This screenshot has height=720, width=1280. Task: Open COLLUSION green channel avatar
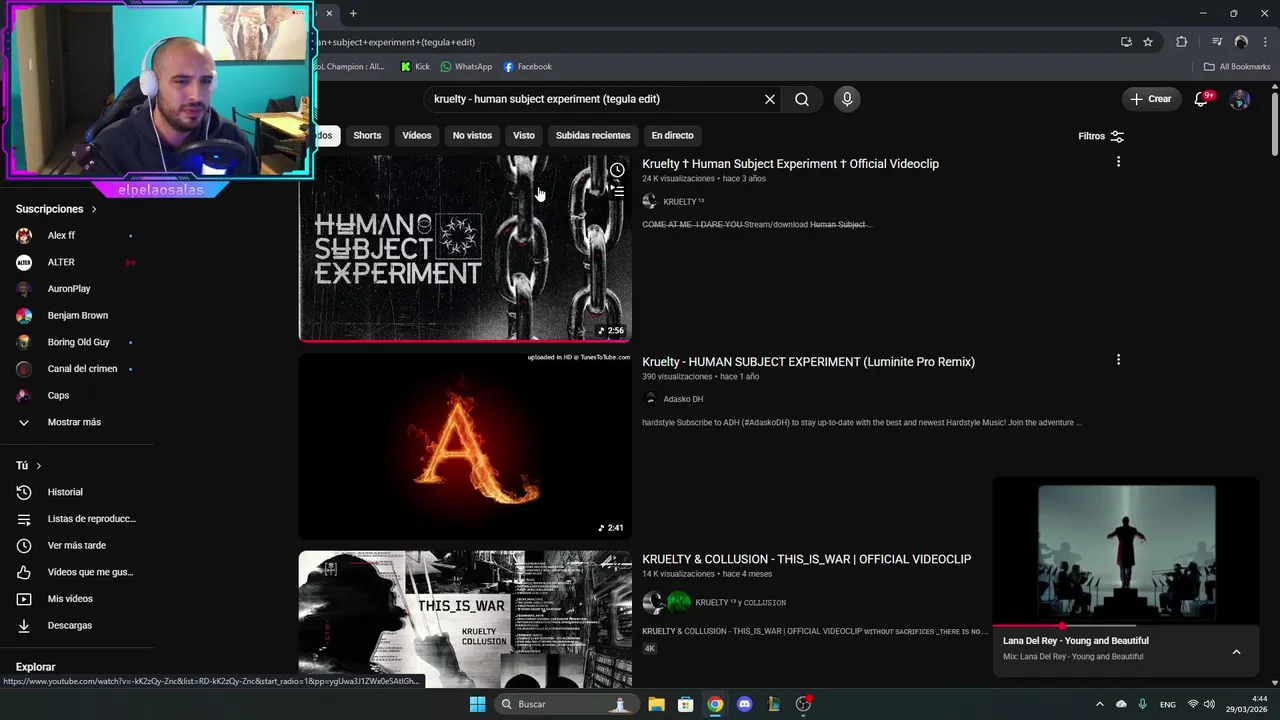coord(679,602)
